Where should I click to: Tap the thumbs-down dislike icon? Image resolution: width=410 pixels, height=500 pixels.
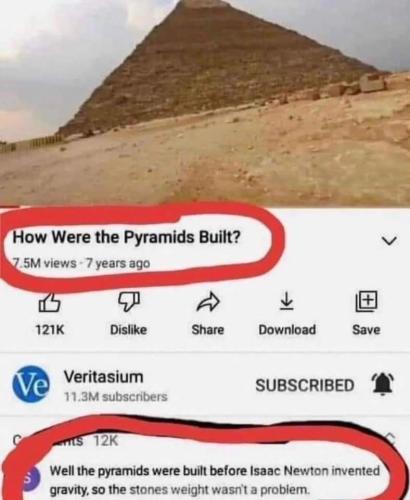[129, 302]
